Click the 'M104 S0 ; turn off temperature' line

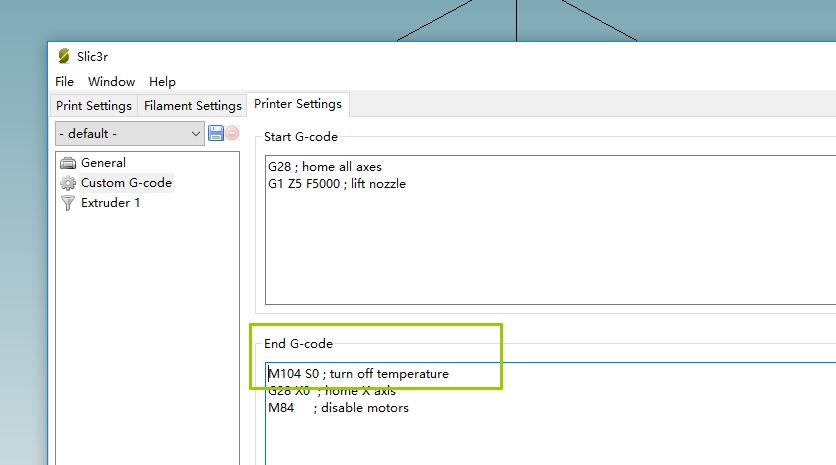[358, 374]
